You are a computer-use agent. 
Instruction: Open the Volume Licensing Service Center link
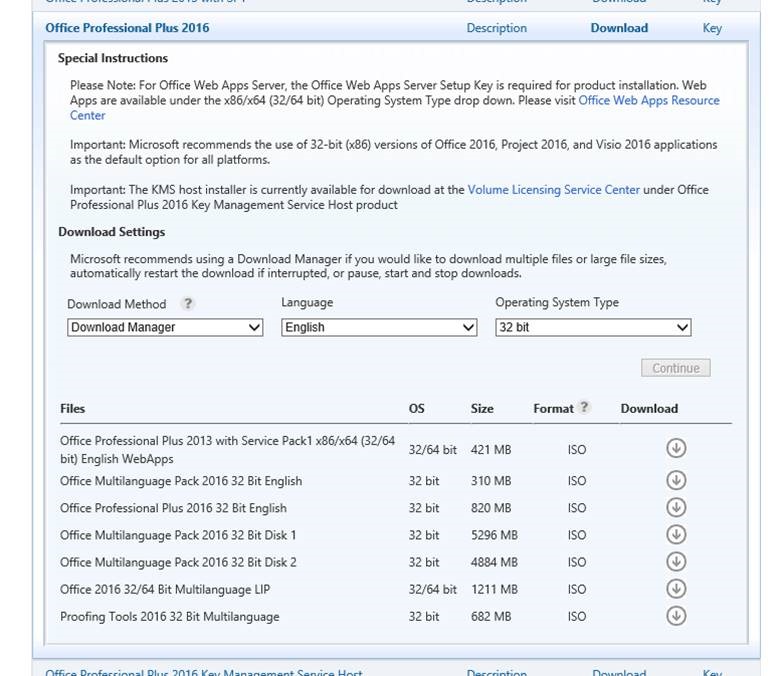point(553,190)
